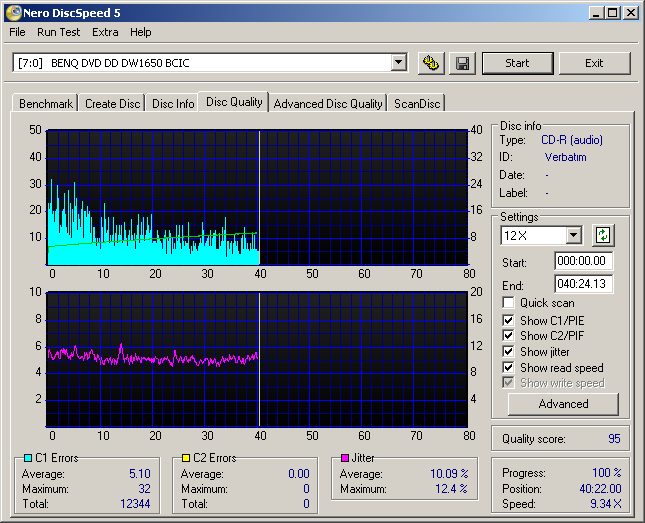Open the Run Test menu
The image size is (645, 523).
pyautogui.click(x=58, y=32)
